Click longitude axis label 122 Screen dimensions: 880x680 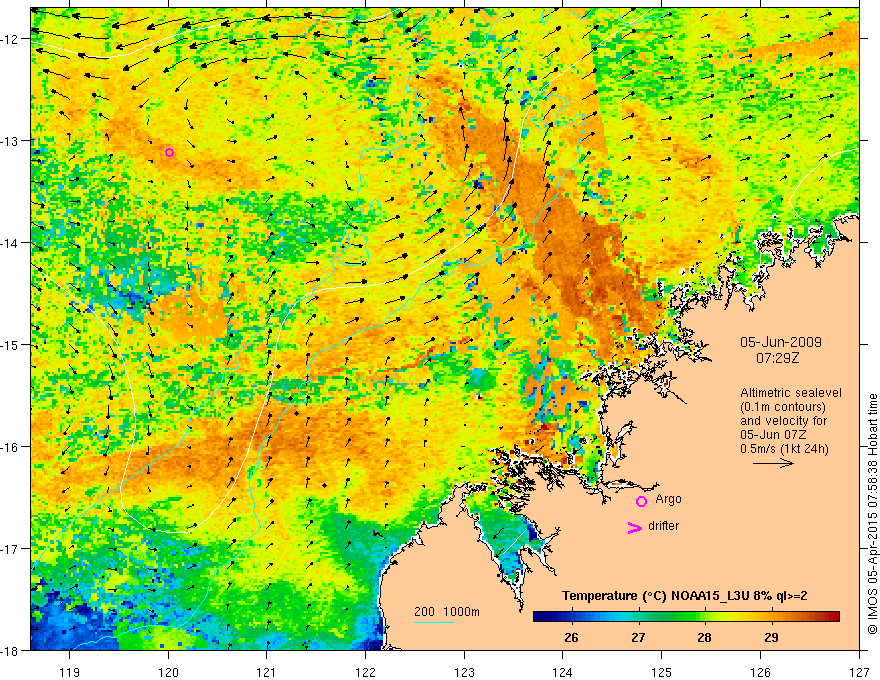(365, 672)
